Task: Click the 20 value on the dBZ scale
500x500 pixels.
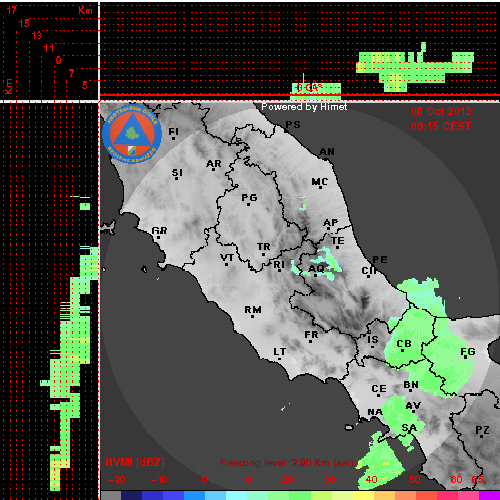Action: pyautogui.click(x=288, y=480)
